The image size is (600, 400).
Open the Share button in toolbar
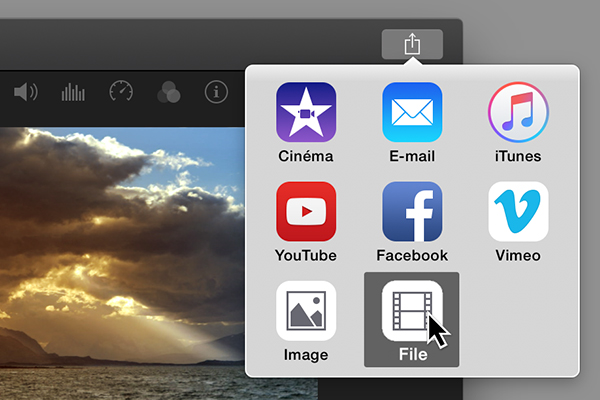click(412, 44)
